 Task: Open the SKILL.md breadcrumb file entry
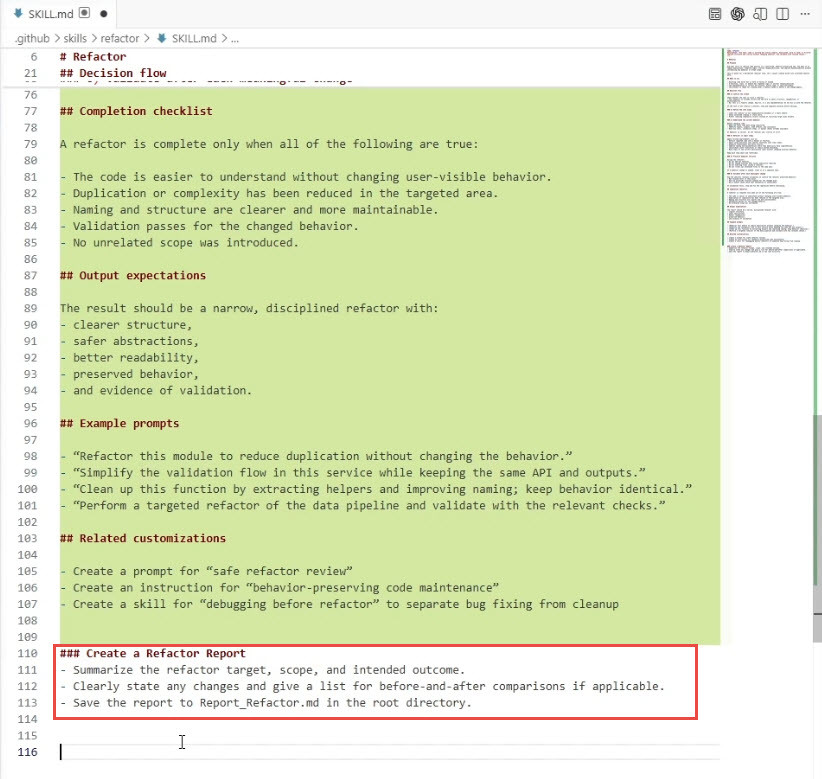(x=187, y=38)
